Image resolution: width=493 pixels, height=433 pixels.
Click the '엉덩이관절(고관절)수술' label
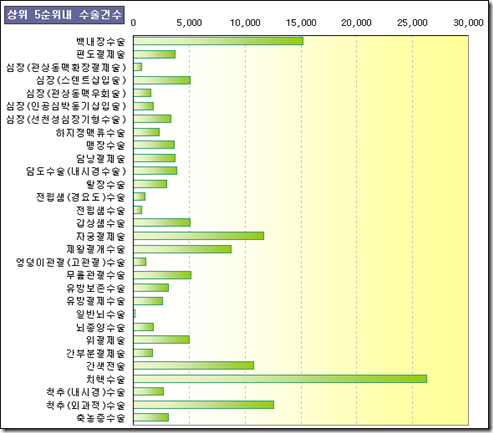click(x=70, y=262)
